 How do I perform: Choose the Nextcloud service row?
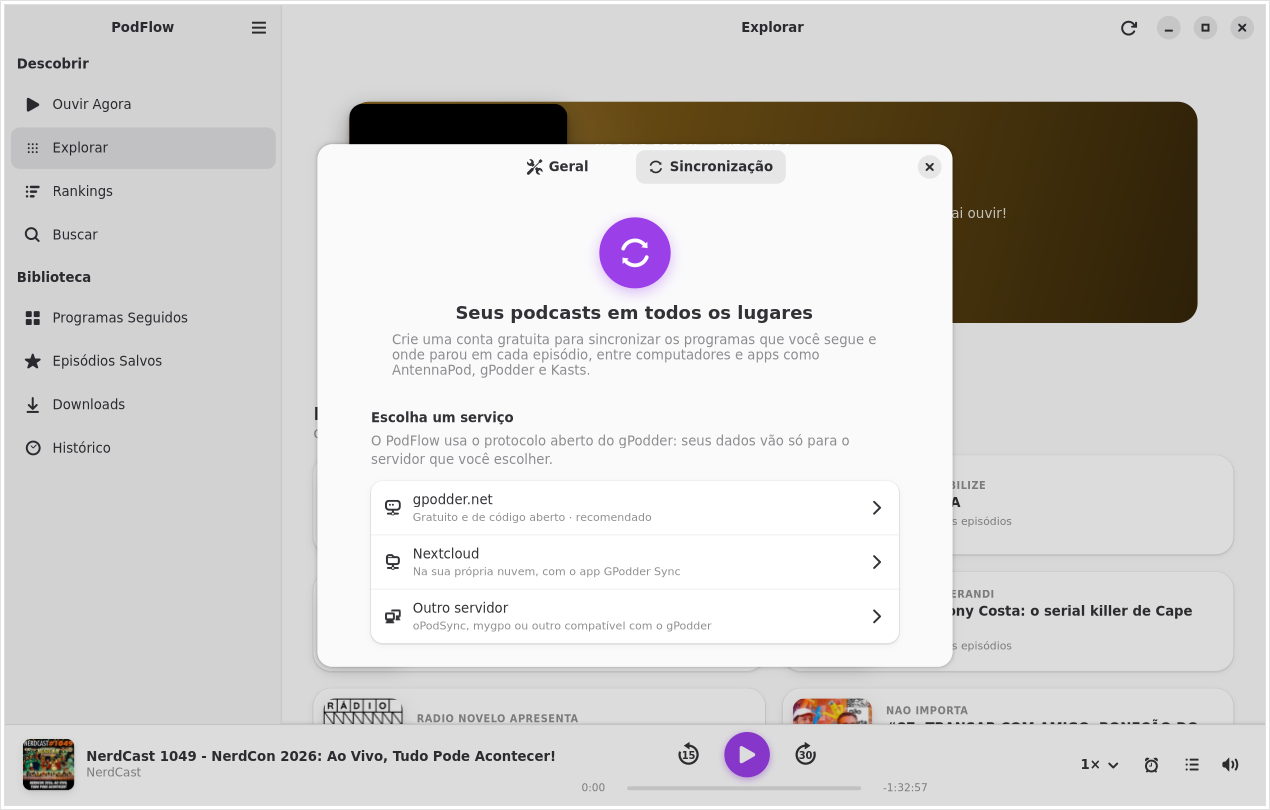635,562
